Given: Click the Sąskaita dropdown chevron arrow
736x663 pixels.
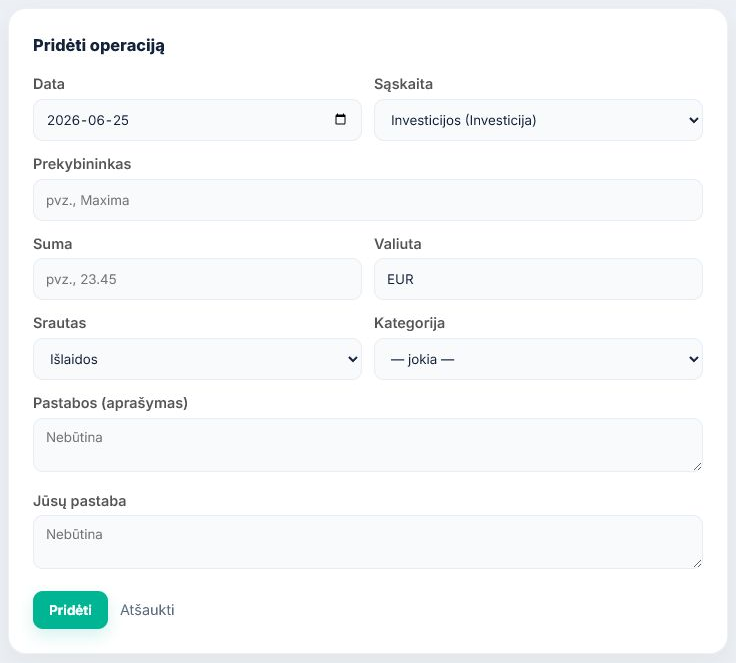Looking at the screenshot, I should (x=693, y=120).
